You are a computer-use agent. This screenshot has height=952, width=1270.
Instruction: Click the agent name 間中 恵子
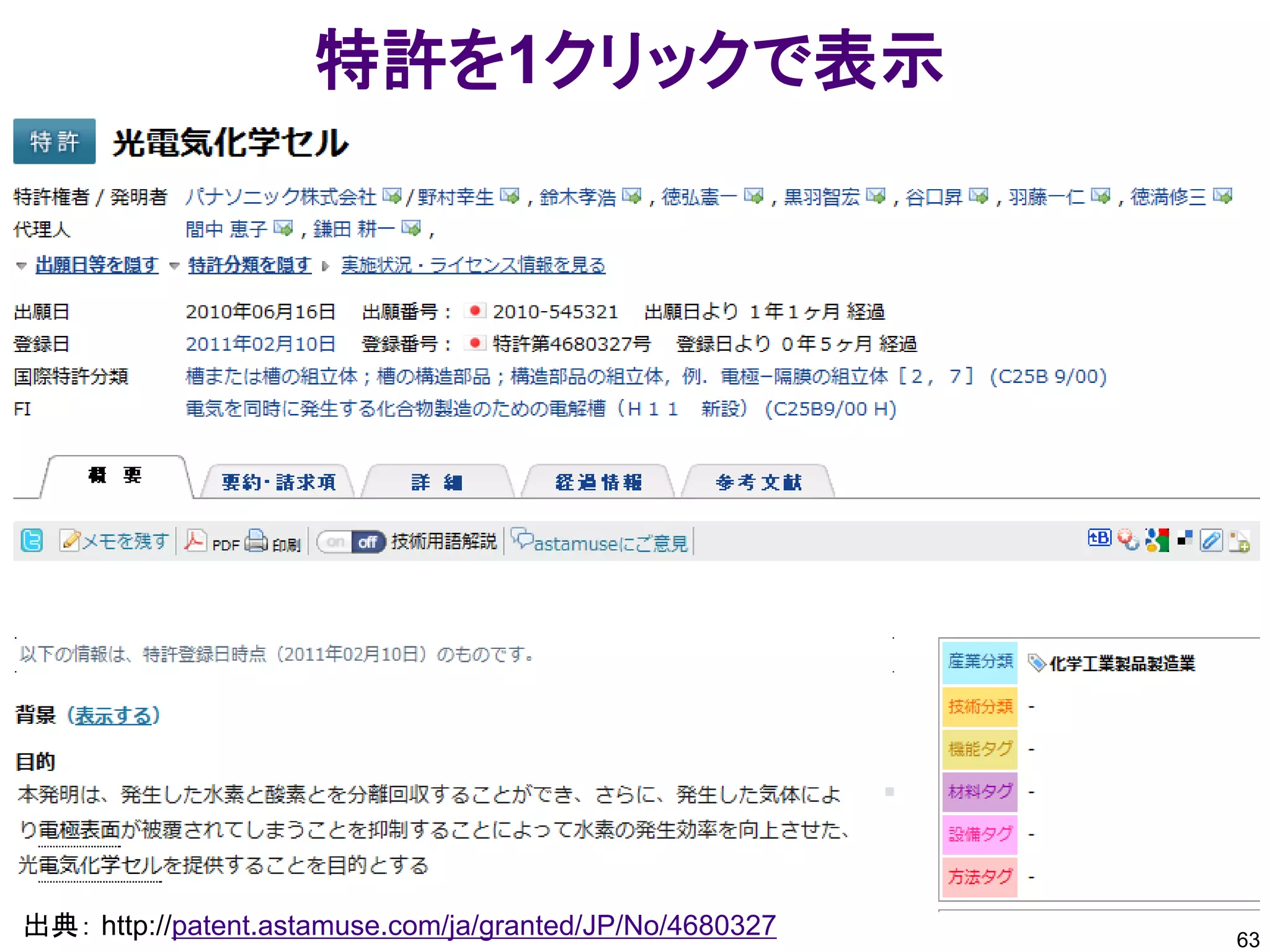[227, 229]
